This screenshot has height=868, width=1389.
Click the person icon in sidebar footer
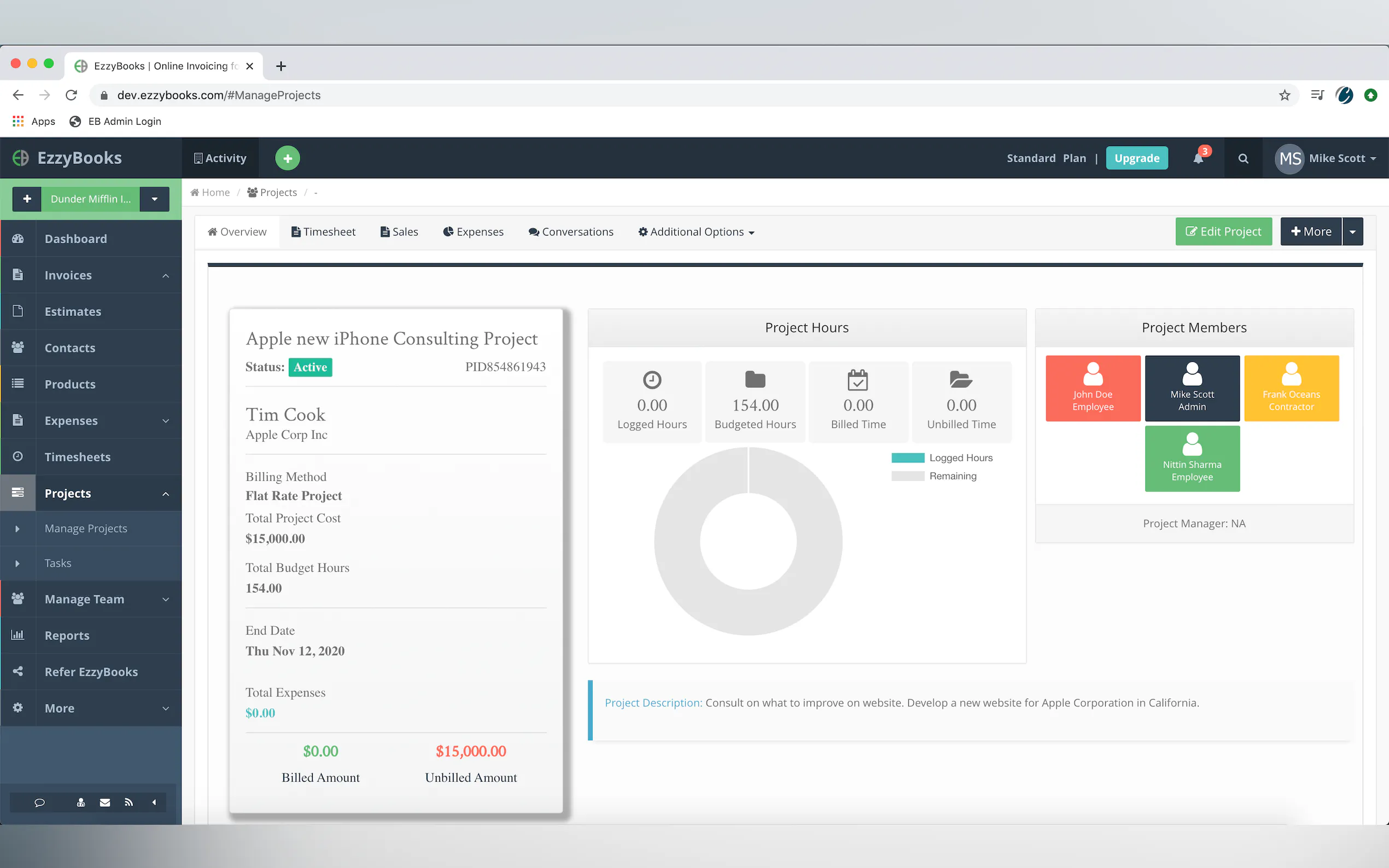[81, 802]
